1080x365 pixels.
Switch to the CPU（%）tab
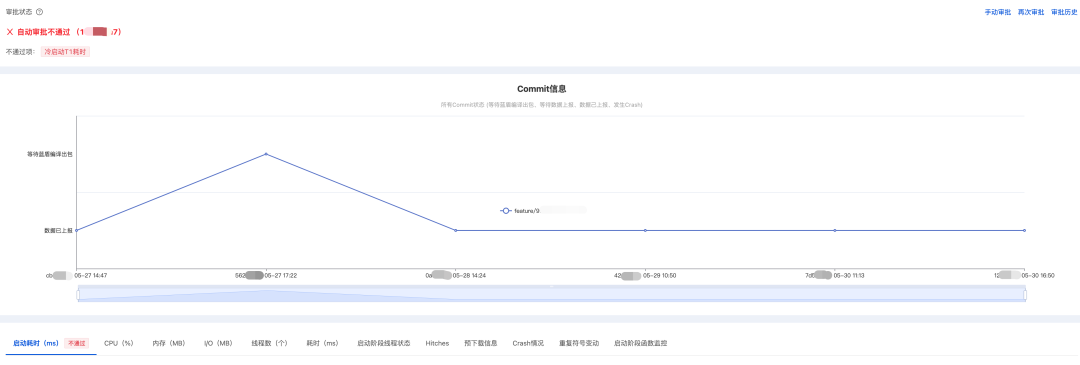click(x=118, y=342)
